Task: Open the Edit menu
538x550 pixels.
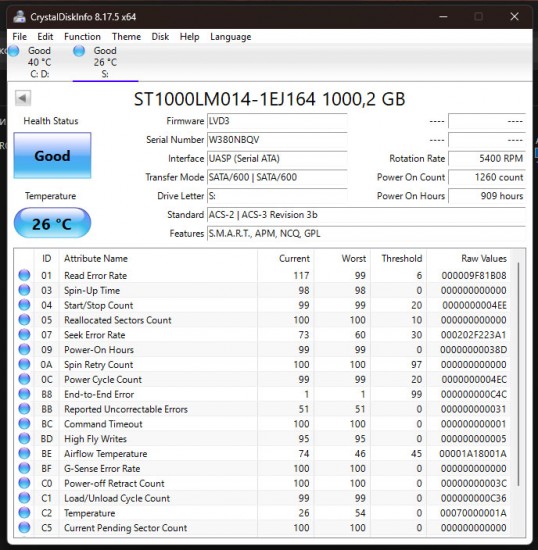Action: coord(45,36)
